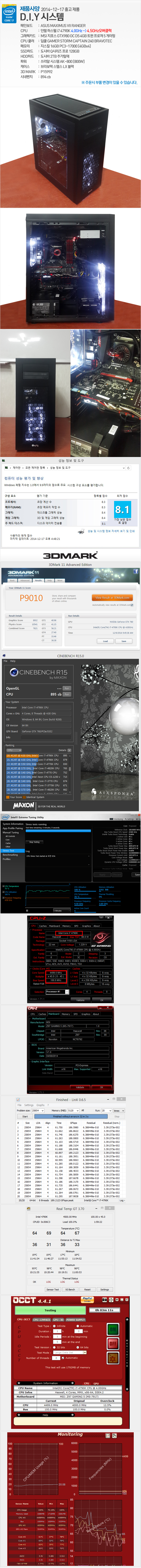Click the Stop button in LinX
The image size is (141, 1568).
tap(117, 1116)
